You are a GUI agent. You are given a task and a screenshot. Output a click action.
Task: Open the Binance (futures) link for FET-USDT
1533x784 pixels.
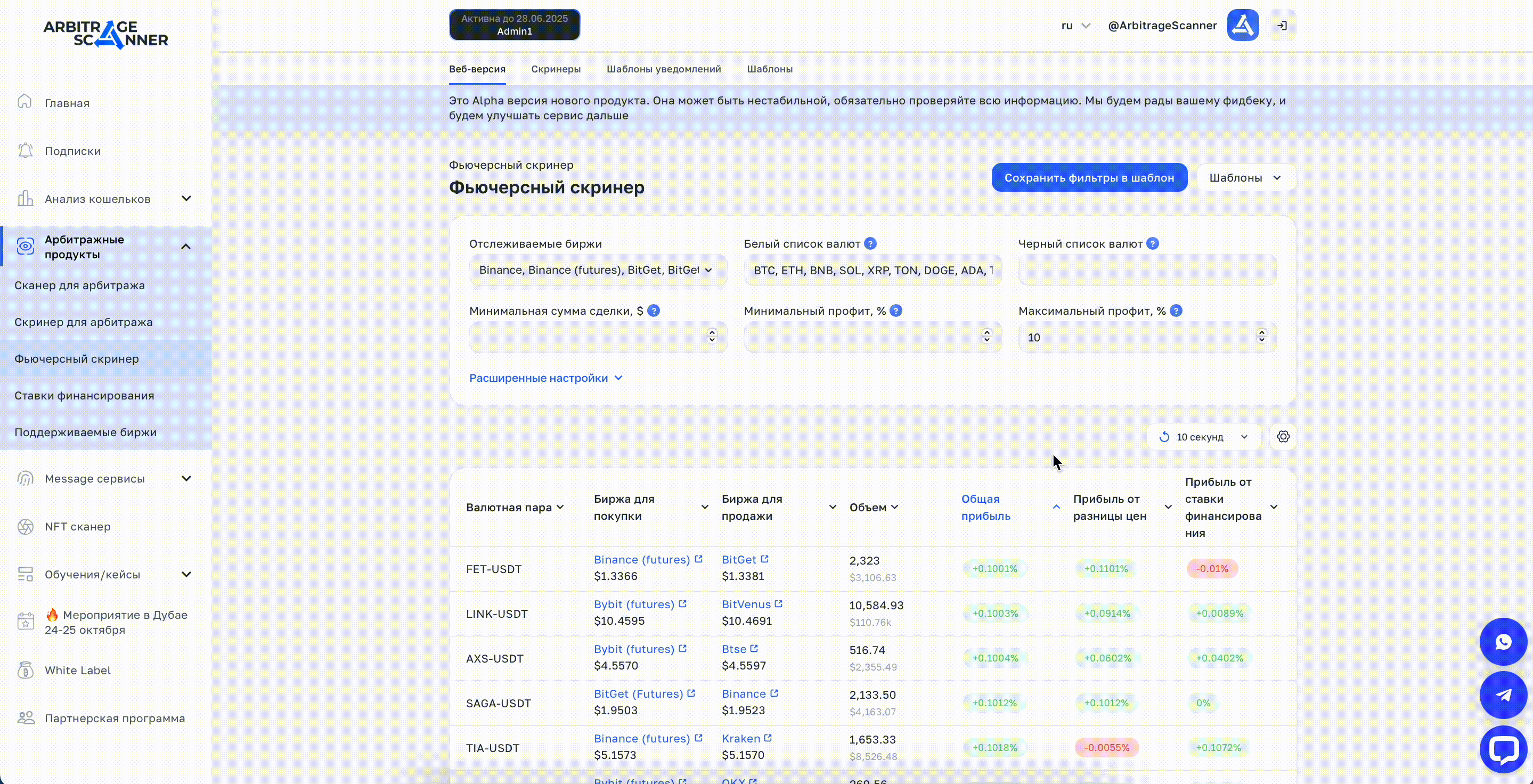(641, 560)
